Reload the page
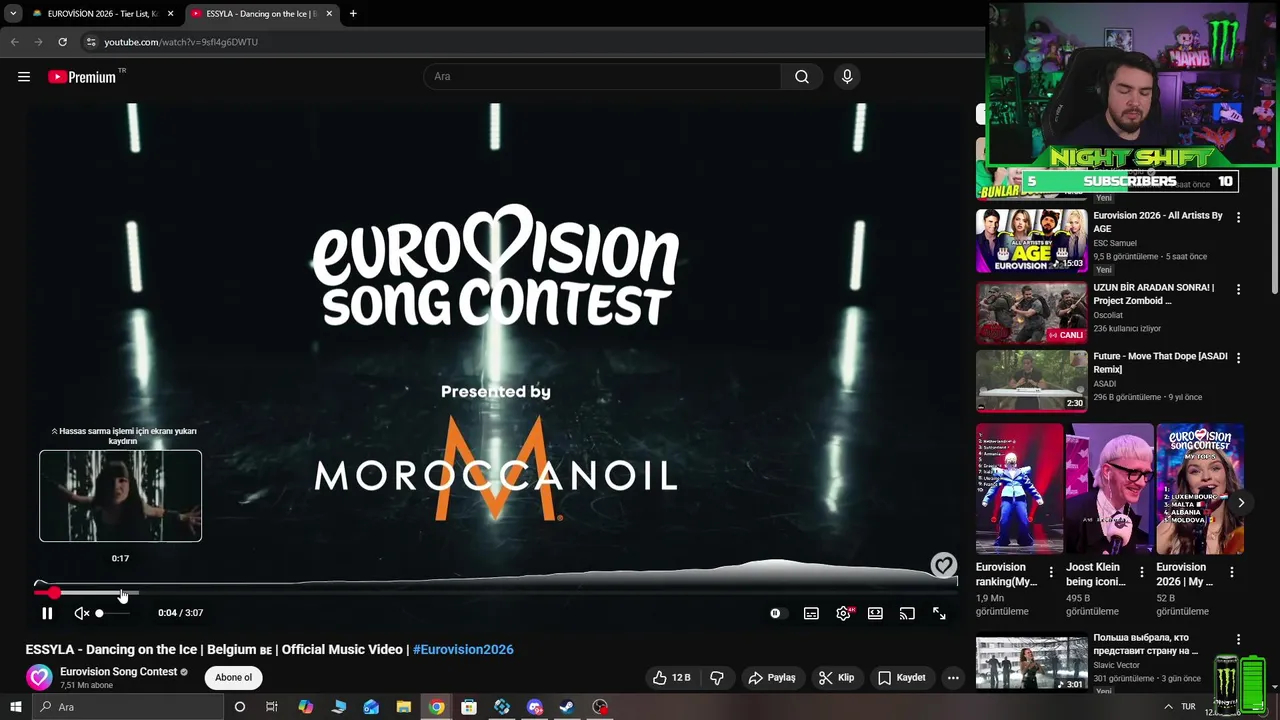Viewport: 1280px width, 720px height. tap(62, 42)
